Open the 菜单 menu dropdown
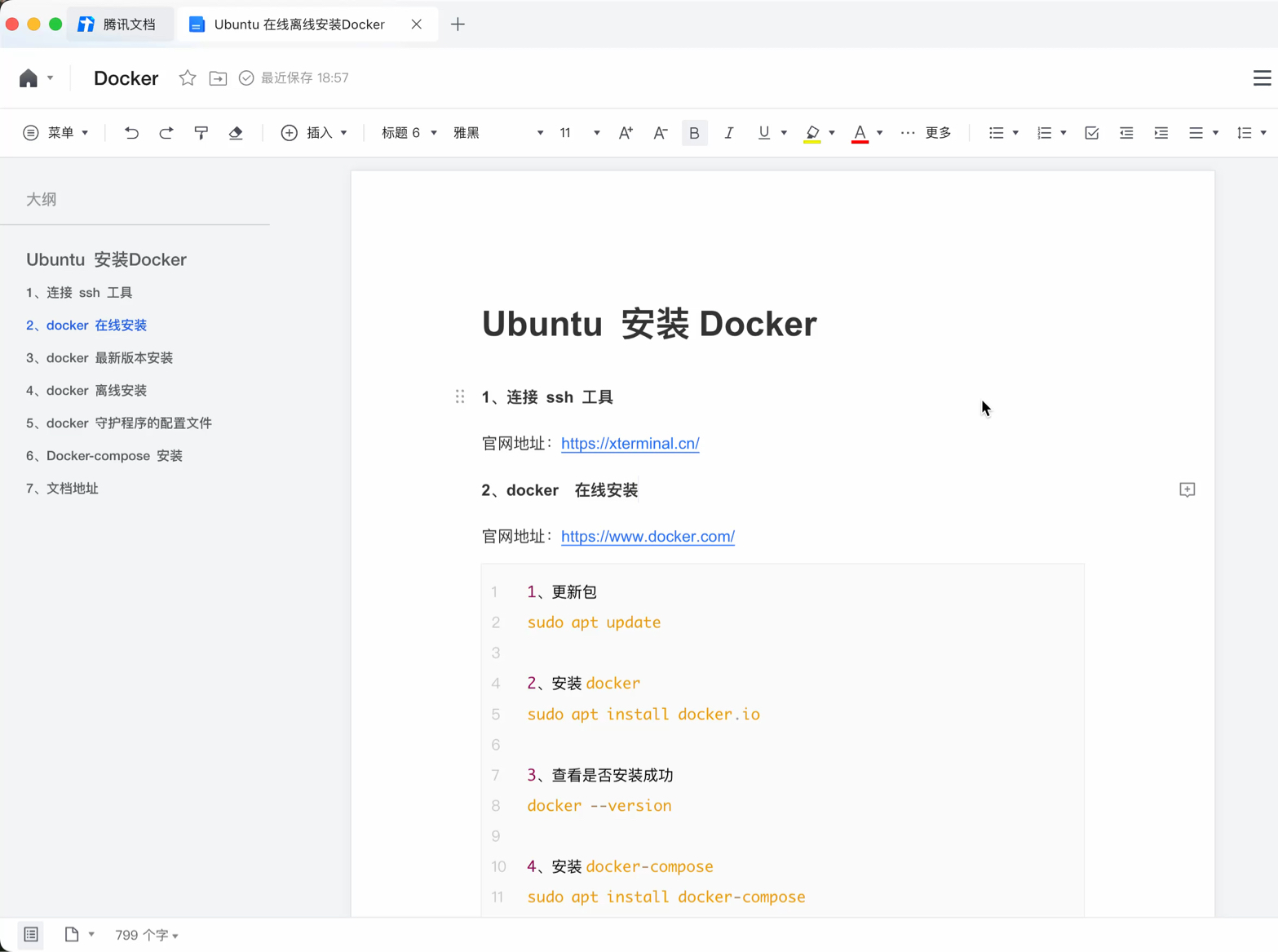Screen dimensions: 1278x952 56,133
